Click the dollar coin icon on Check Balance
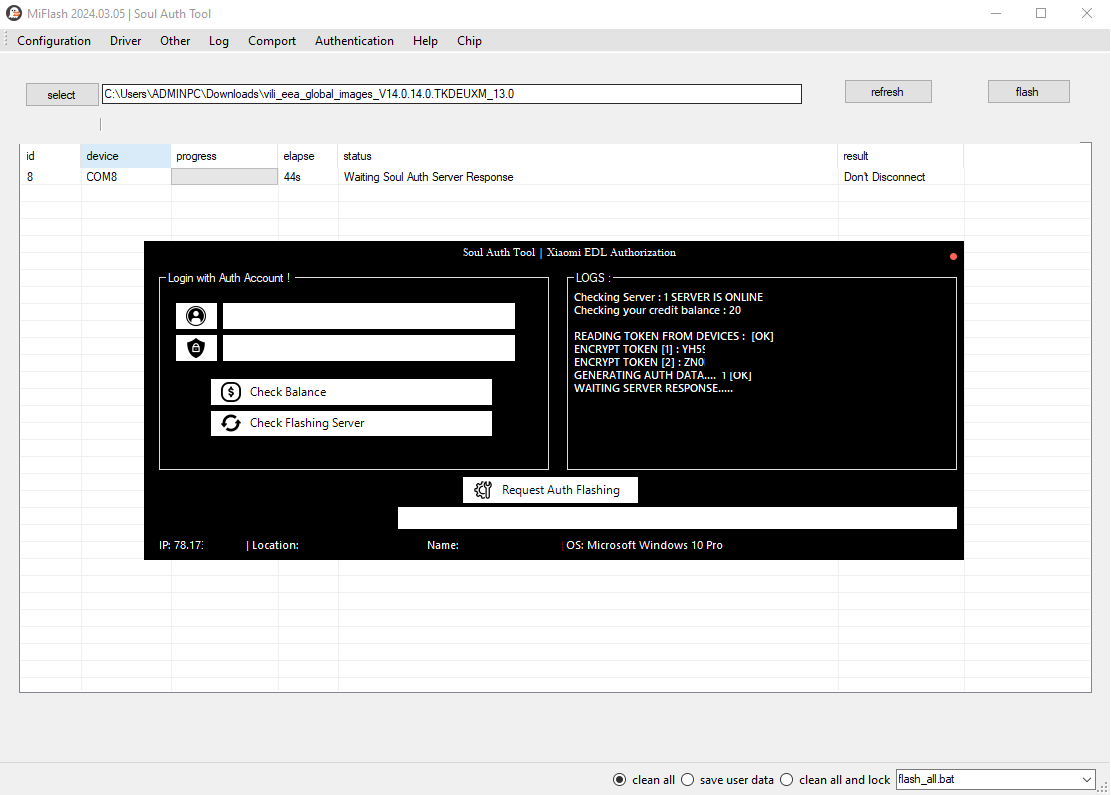 coord(231,392)
